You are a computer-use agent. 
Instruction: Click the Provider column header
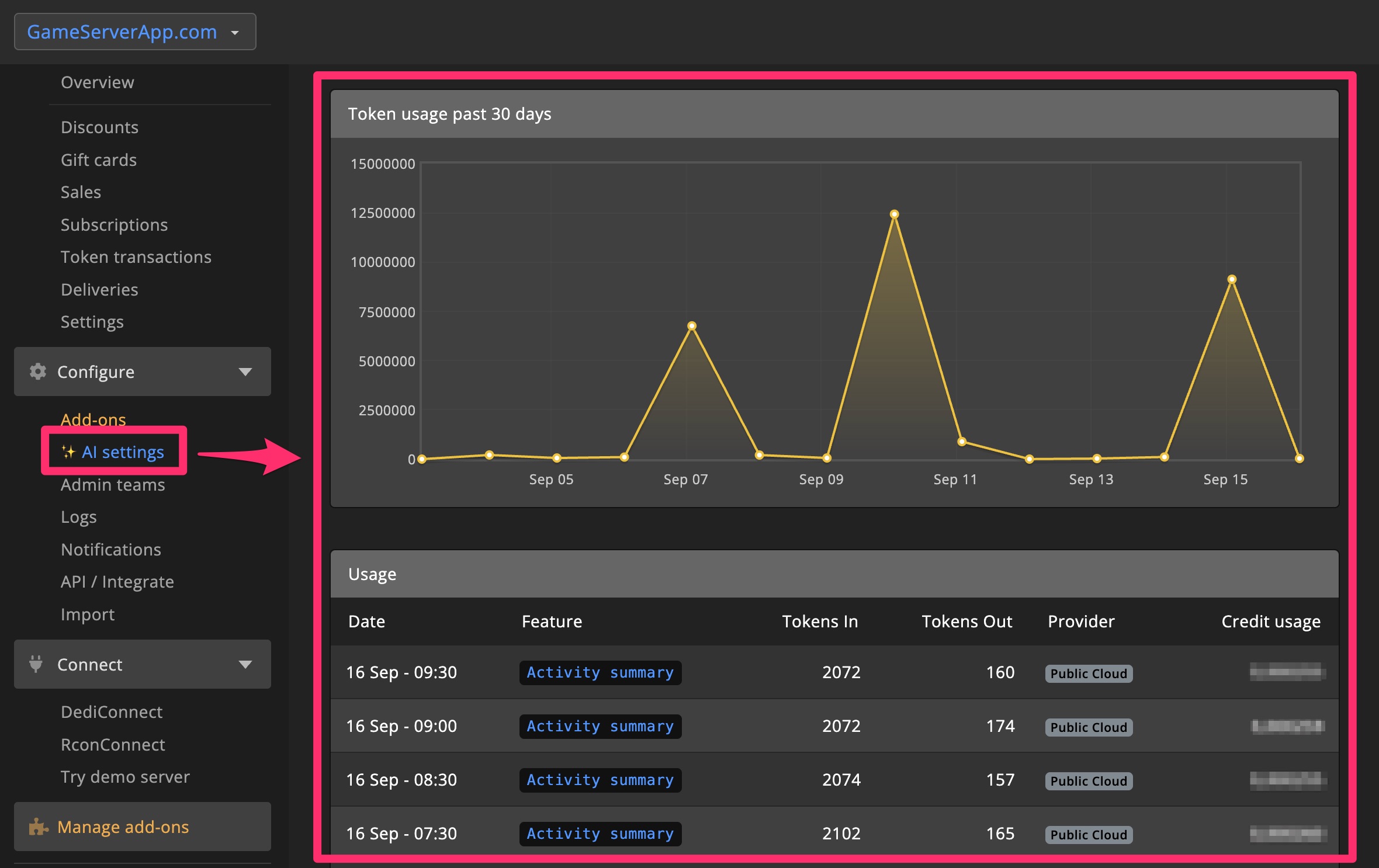click(x=1081, y=621)
